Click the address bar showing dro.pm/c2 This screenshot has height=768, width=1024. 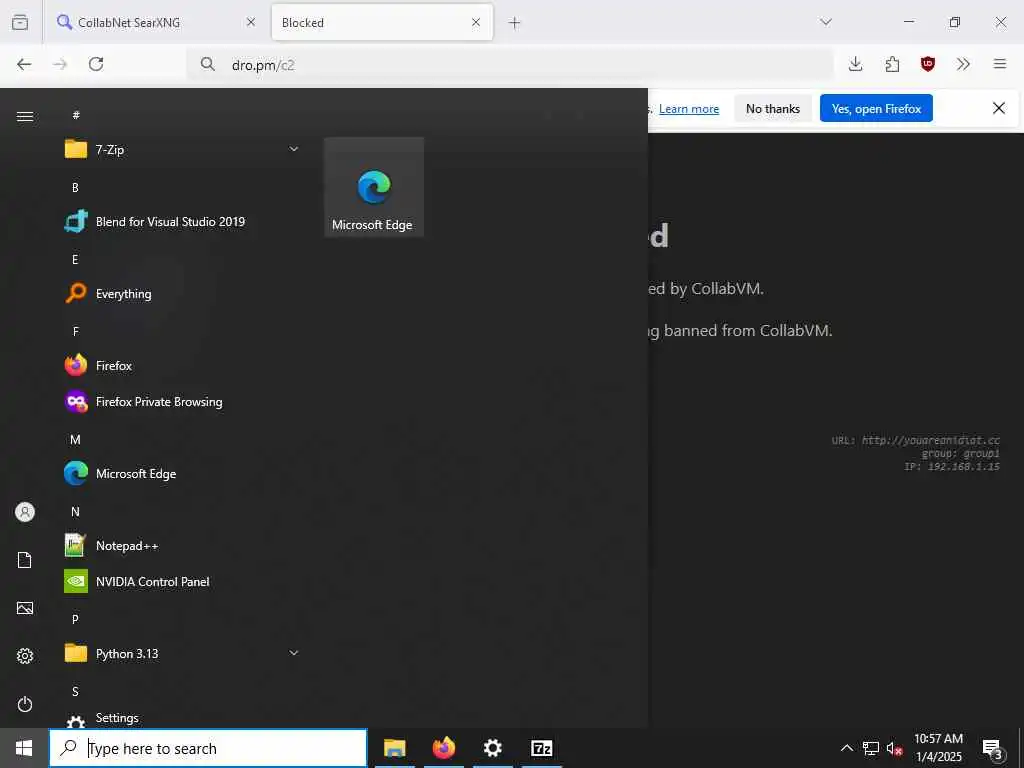click(x=509, y=65)
